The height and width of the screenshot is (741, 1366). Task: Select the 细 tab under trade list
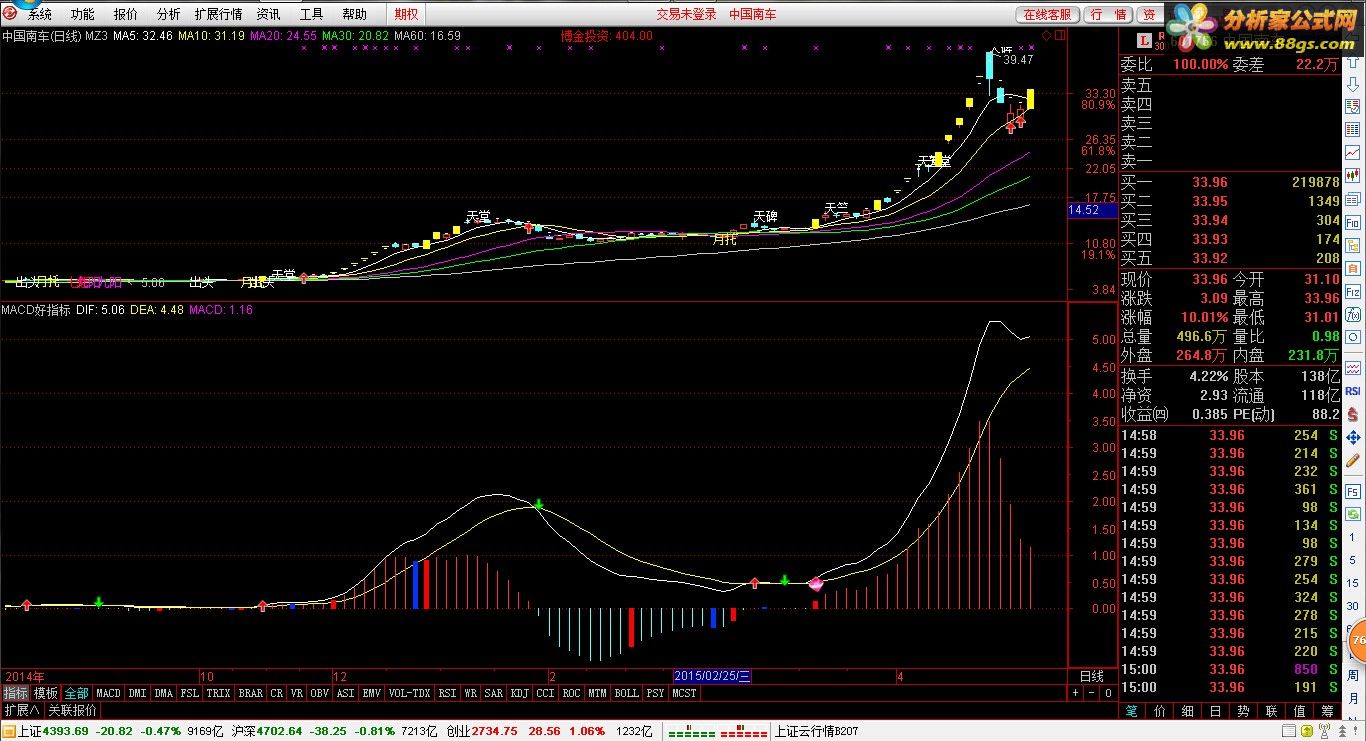pyautogui.click(x=1188, y=711)
